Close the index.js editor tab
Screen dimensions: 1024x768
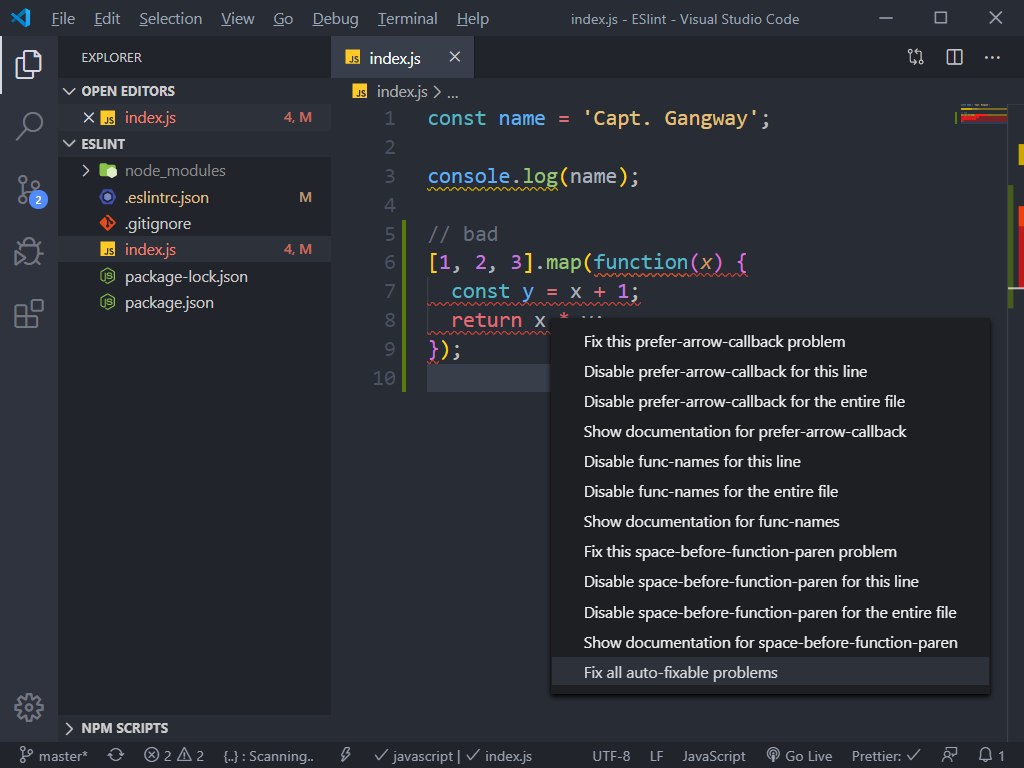coord(455,57)
